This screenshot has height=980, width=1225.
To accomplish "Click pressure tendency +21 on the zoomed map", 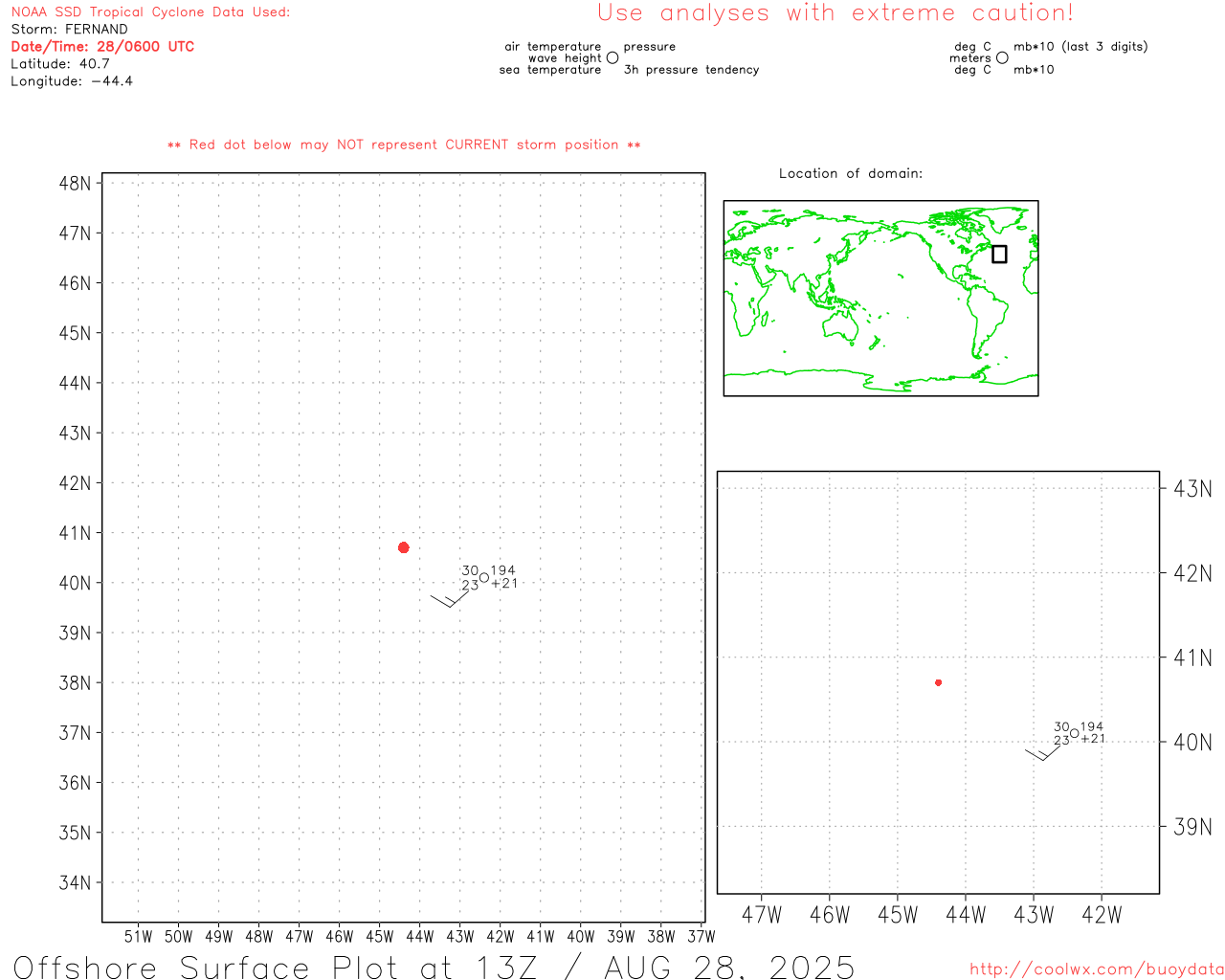I will coord(1093,739).
